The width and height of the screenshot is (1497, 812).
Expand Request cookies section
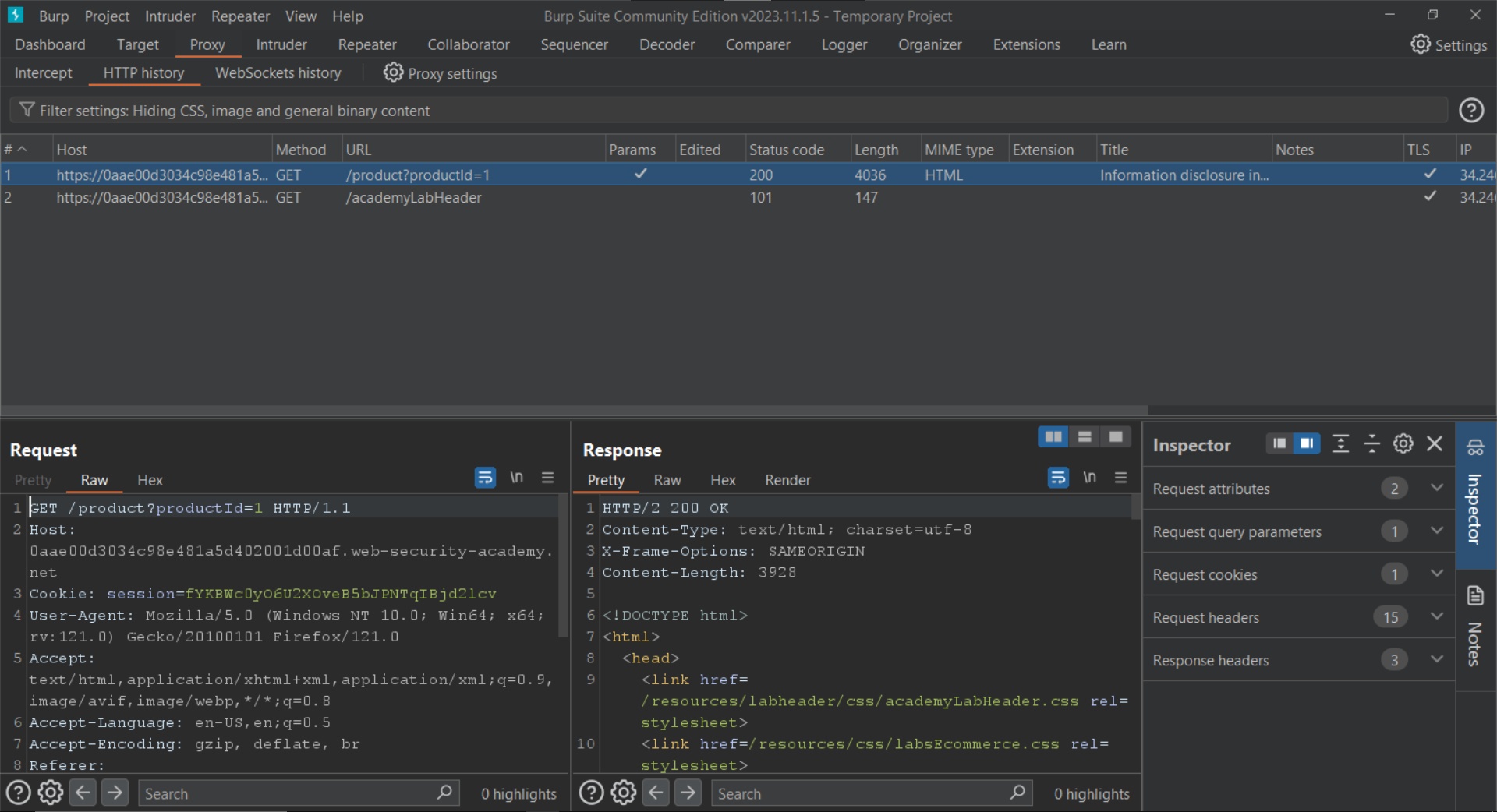point(1436,574)
